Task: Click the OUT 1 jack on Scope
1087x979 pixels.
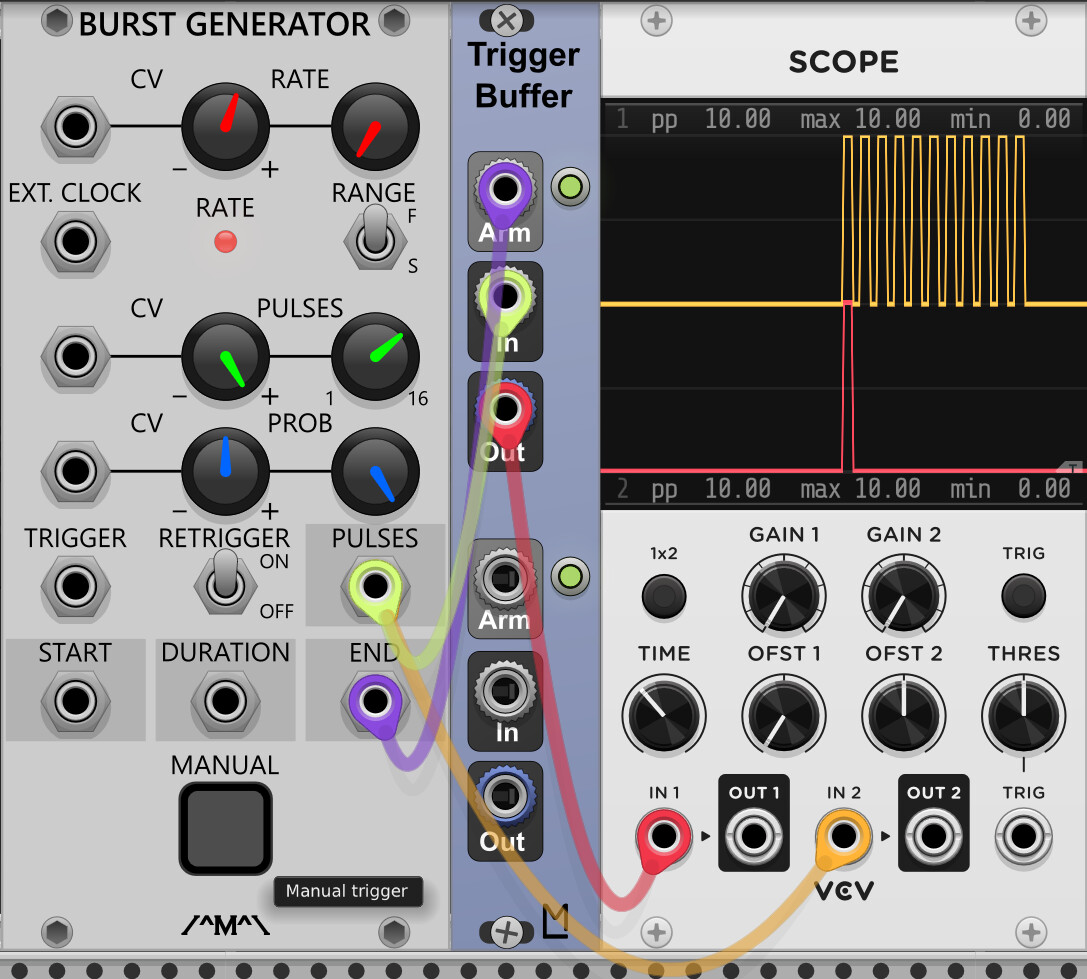Action: coord(754,836)
